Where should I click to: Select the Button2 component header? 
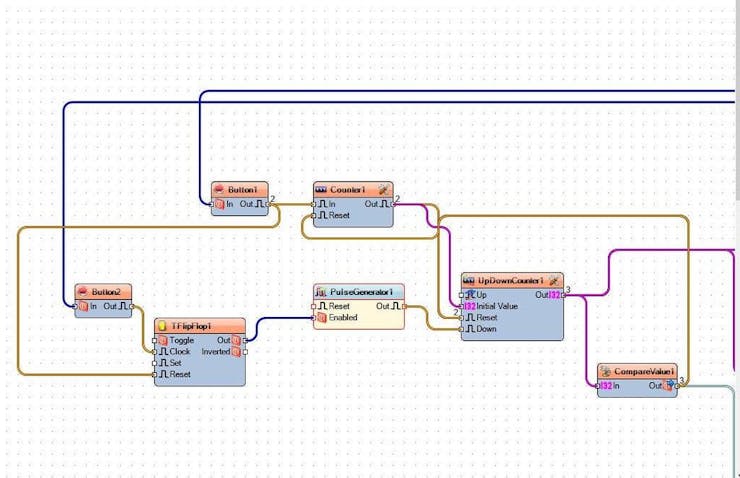(103, 292)
